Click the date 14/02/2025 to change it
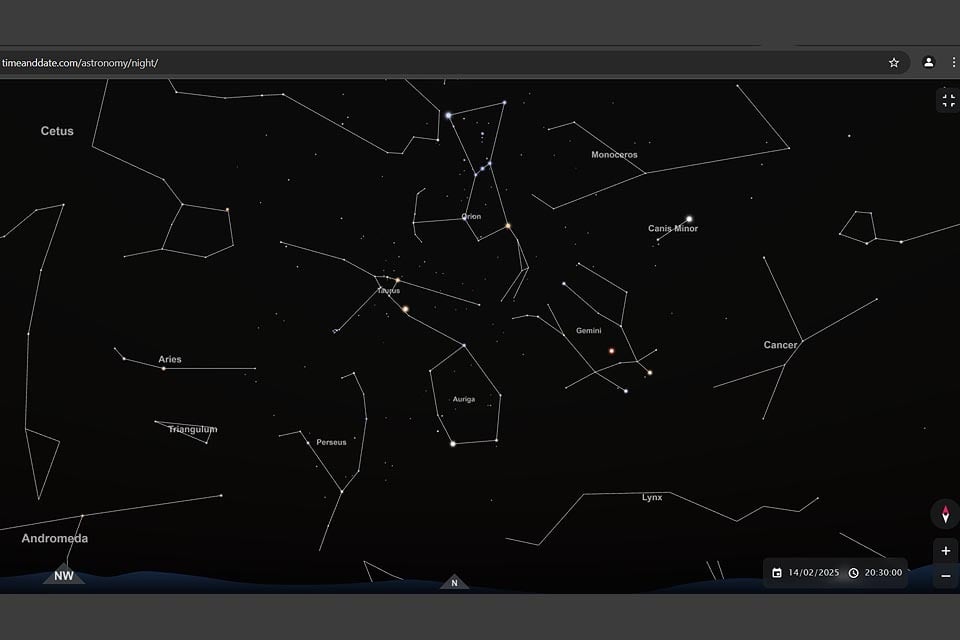Screen dimensions: 960x640 (x=812, y=572)
